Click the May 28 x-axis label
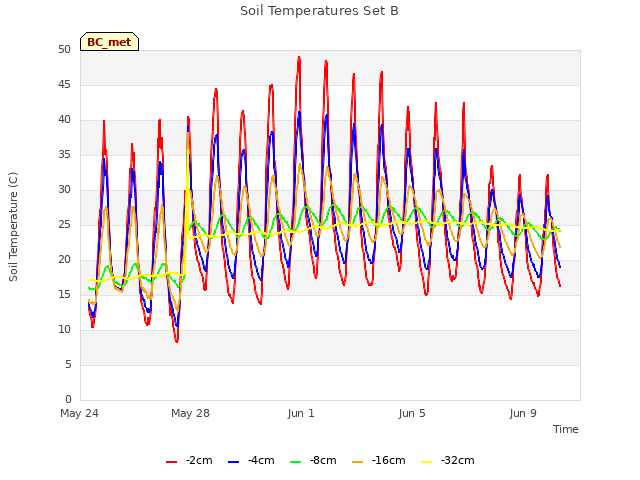Viewport: 640px width, 480px height. (x=190, y=413)
